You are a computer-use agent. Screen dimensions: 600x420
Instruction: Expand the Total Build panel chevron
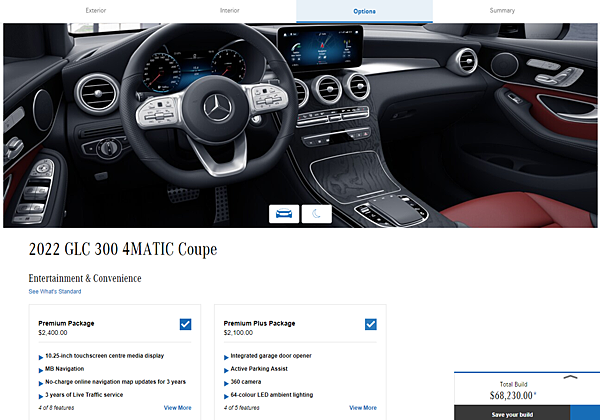570,377
